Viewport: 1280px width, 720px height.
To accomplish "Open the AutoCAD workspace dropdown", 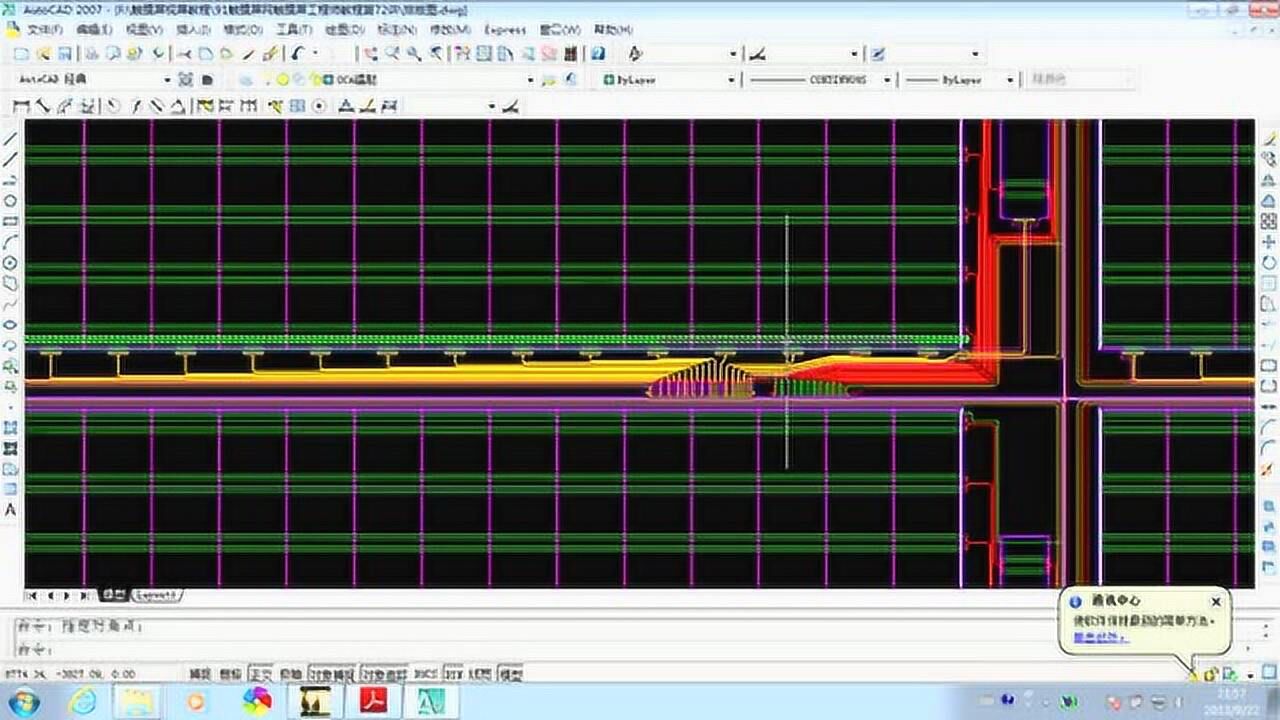I will coord(167,80).
